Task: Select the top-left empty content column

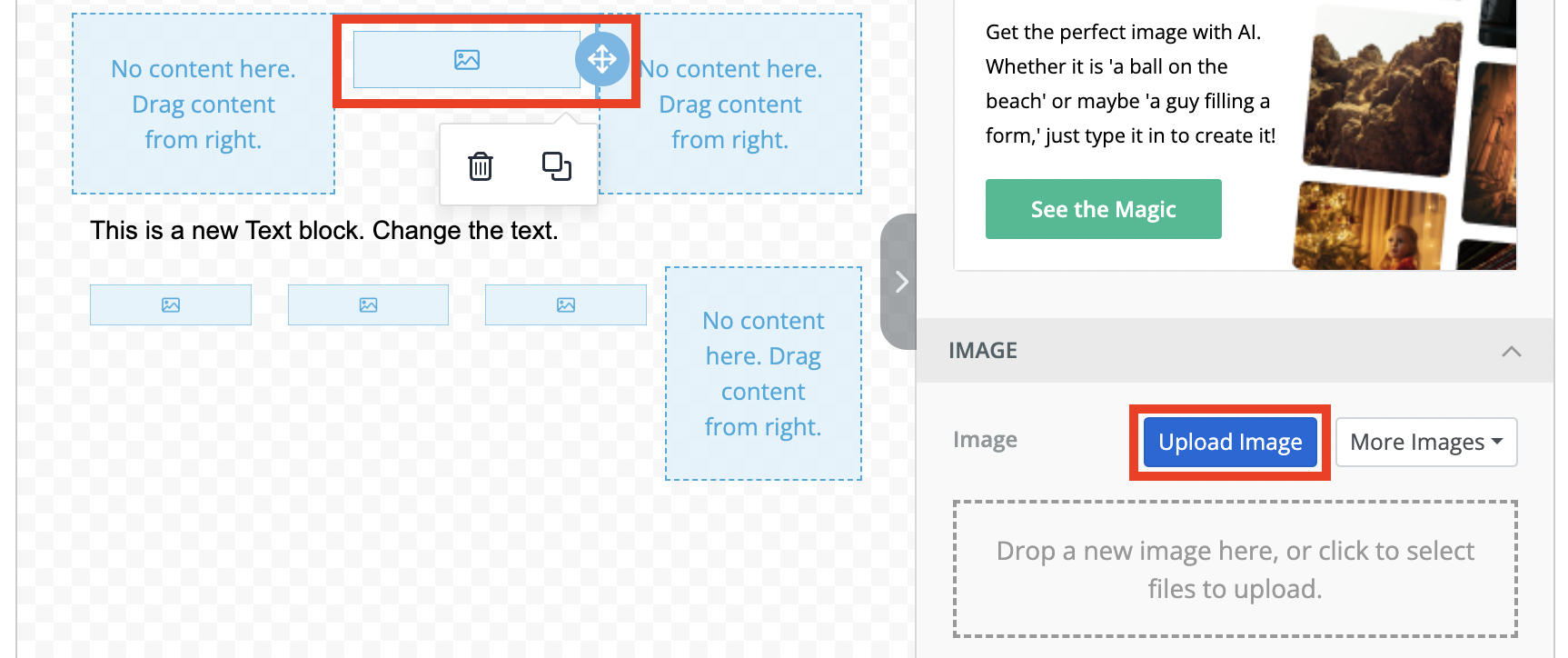Action: (203, 104)
